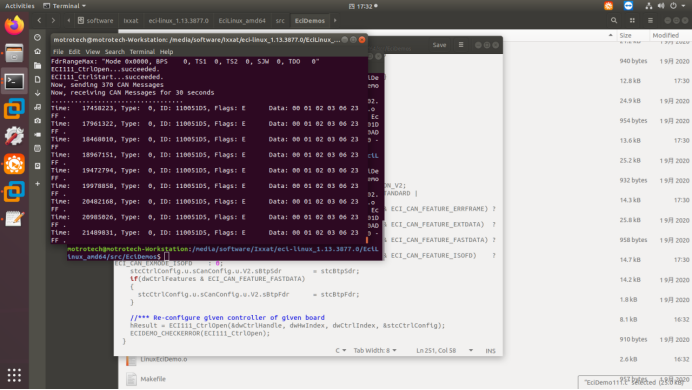Viewport: 692px width, 390px height.
Task: Click the Home icon in Files sidebar
Action: [x=38, y=51]
